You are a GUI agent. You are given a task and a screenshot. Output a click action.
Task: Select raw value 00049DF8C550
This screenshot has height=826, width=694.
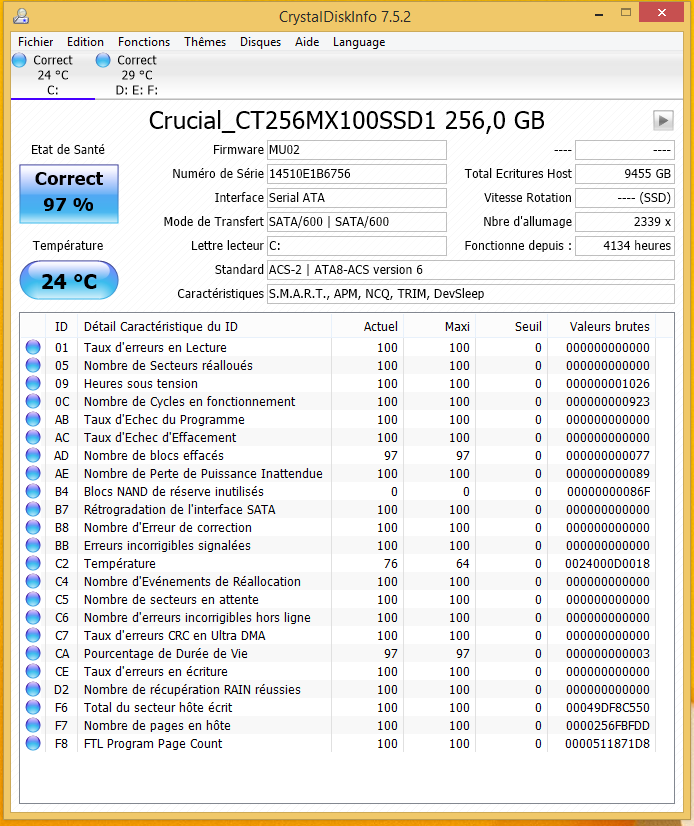(607, 707)
